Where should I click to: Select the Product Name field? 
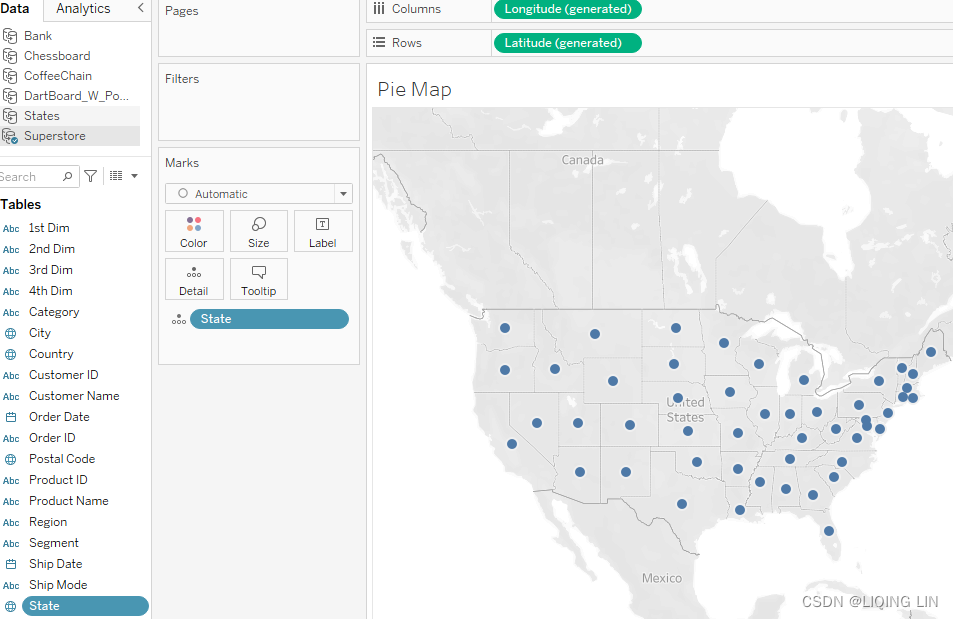coord(69,501)
